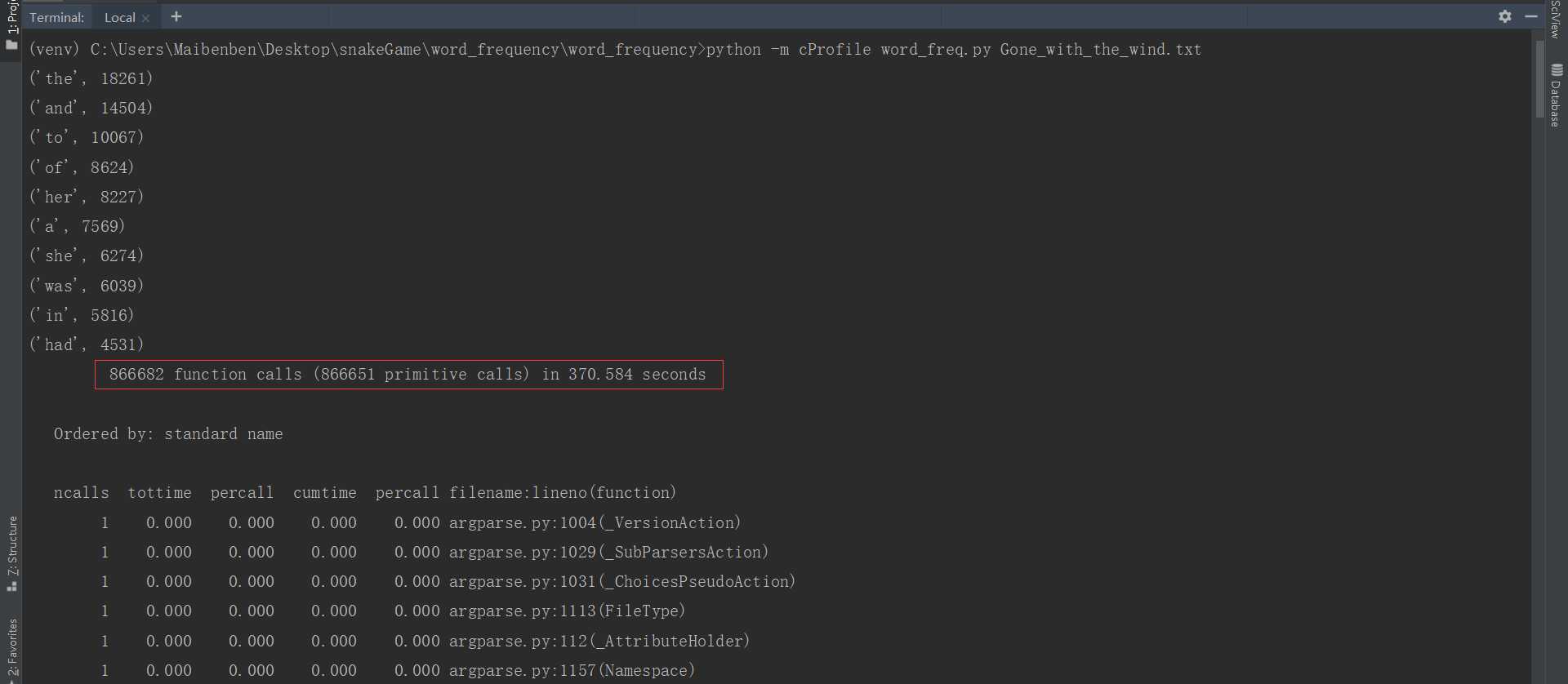
Task: Click the argparse.py:1029(_SubParsersAction) row
Action: tap(434, 552)
